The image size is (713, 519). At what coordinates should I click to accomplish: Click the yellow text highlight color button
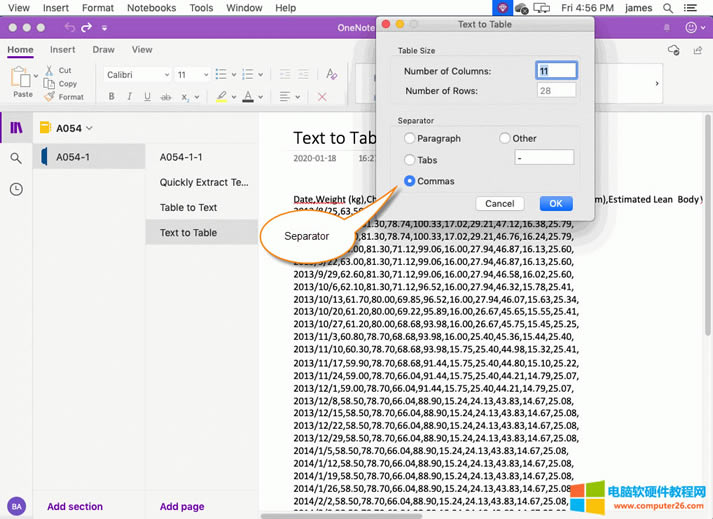[222, 97]
